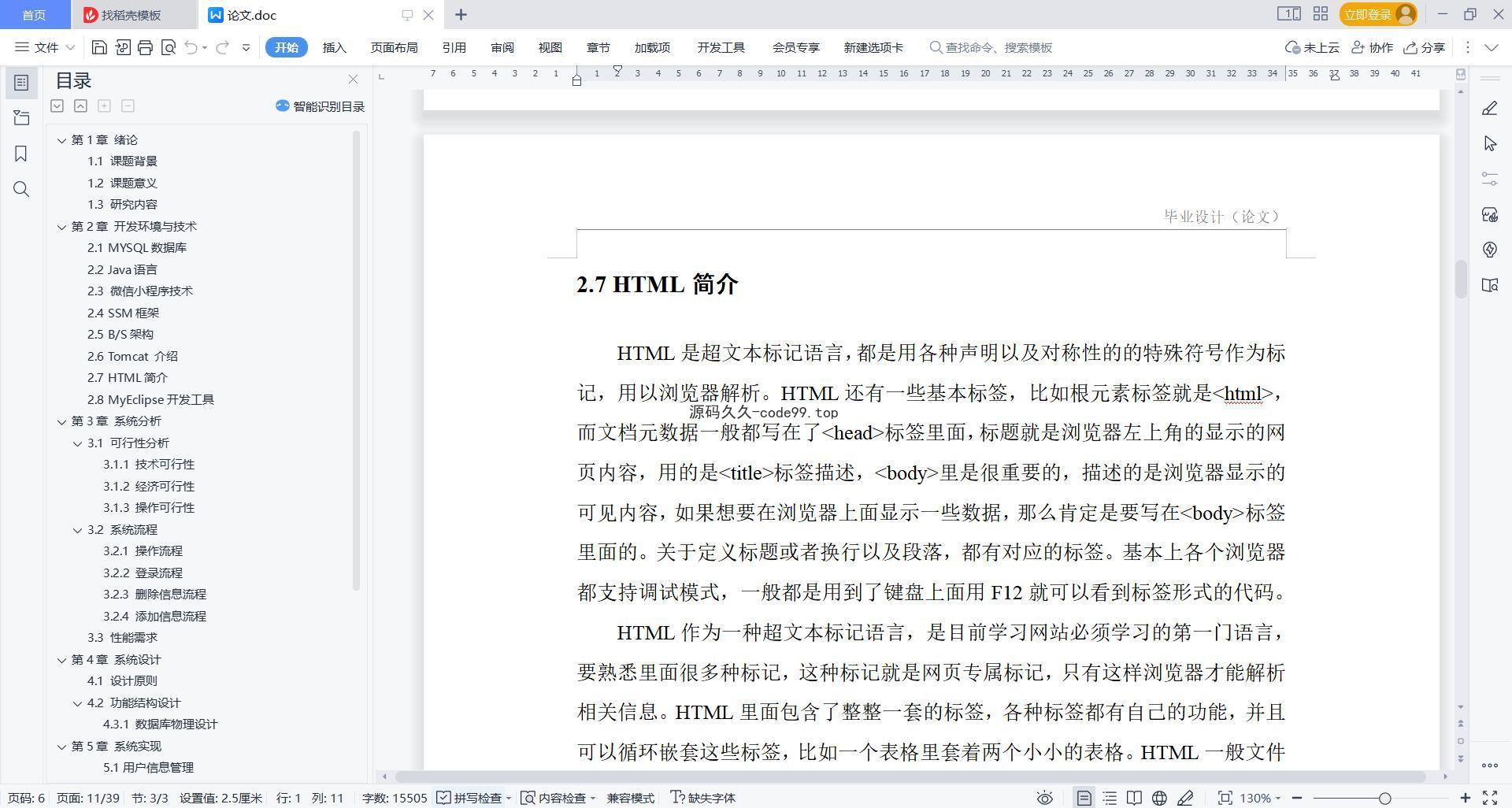The width and height of the screenshot is (1512, 808).
Task: Click zoom out minus button
Action: [1296, 798]
